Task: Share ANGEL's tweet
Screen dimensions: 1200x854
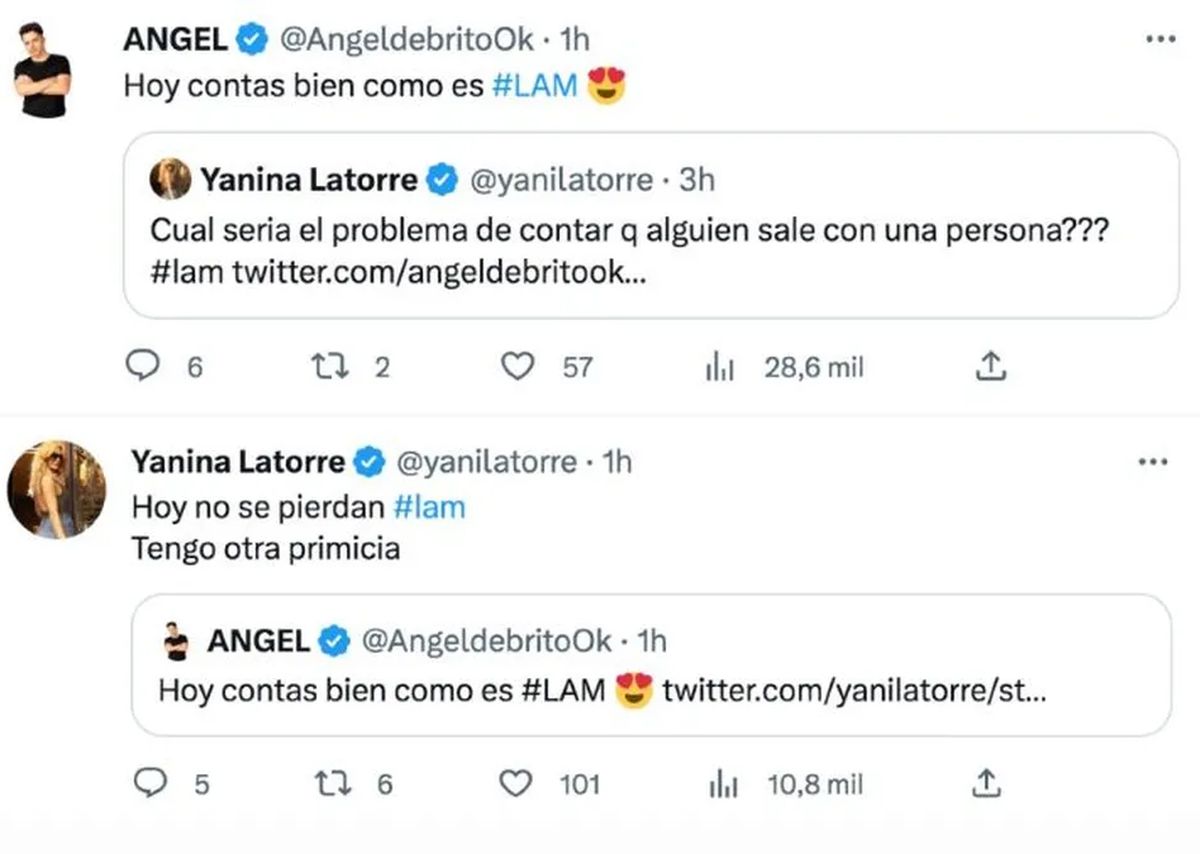Action: tap(989, 368)
